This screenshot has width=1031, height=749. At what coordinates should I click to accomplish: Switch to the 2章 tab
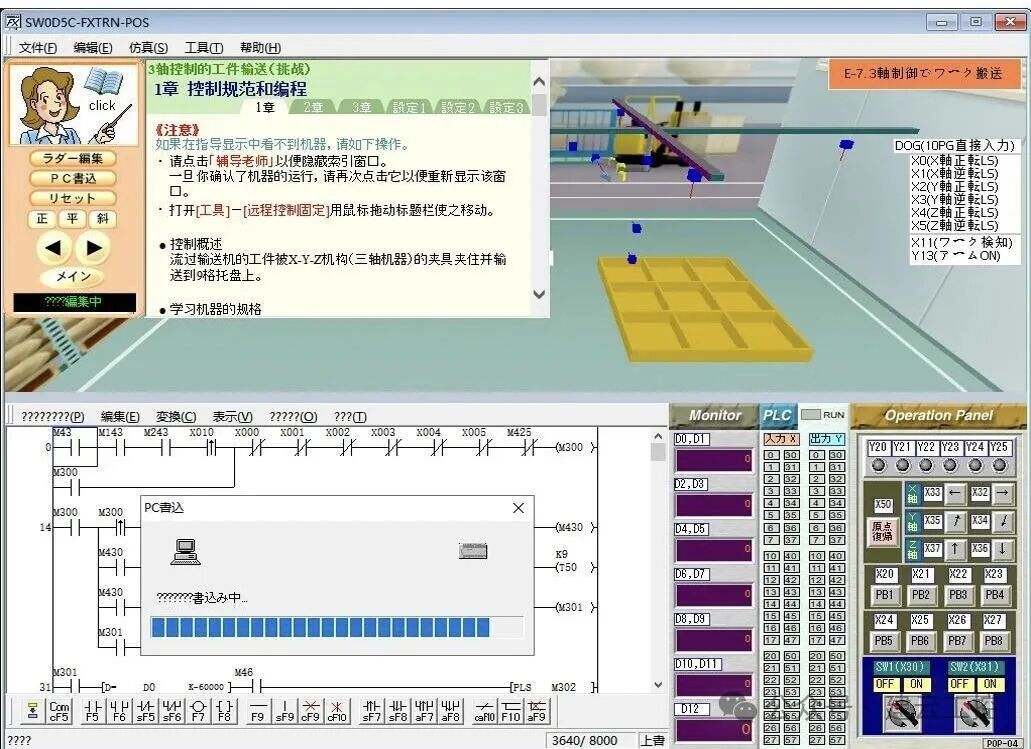coord(314,107)
